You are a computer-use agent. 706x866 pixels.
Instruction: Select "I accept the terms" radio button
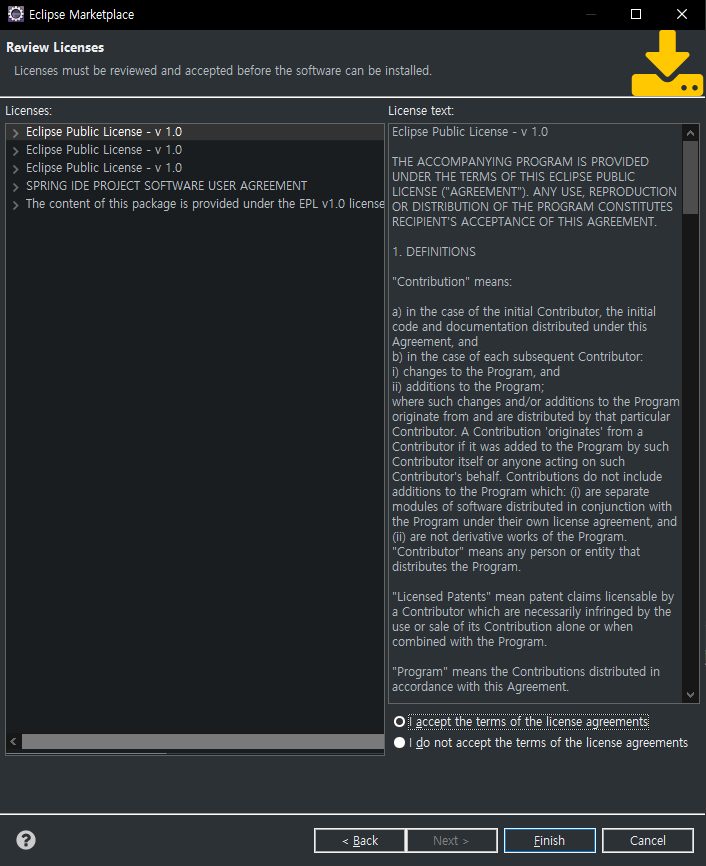click(x=399, y=722)
